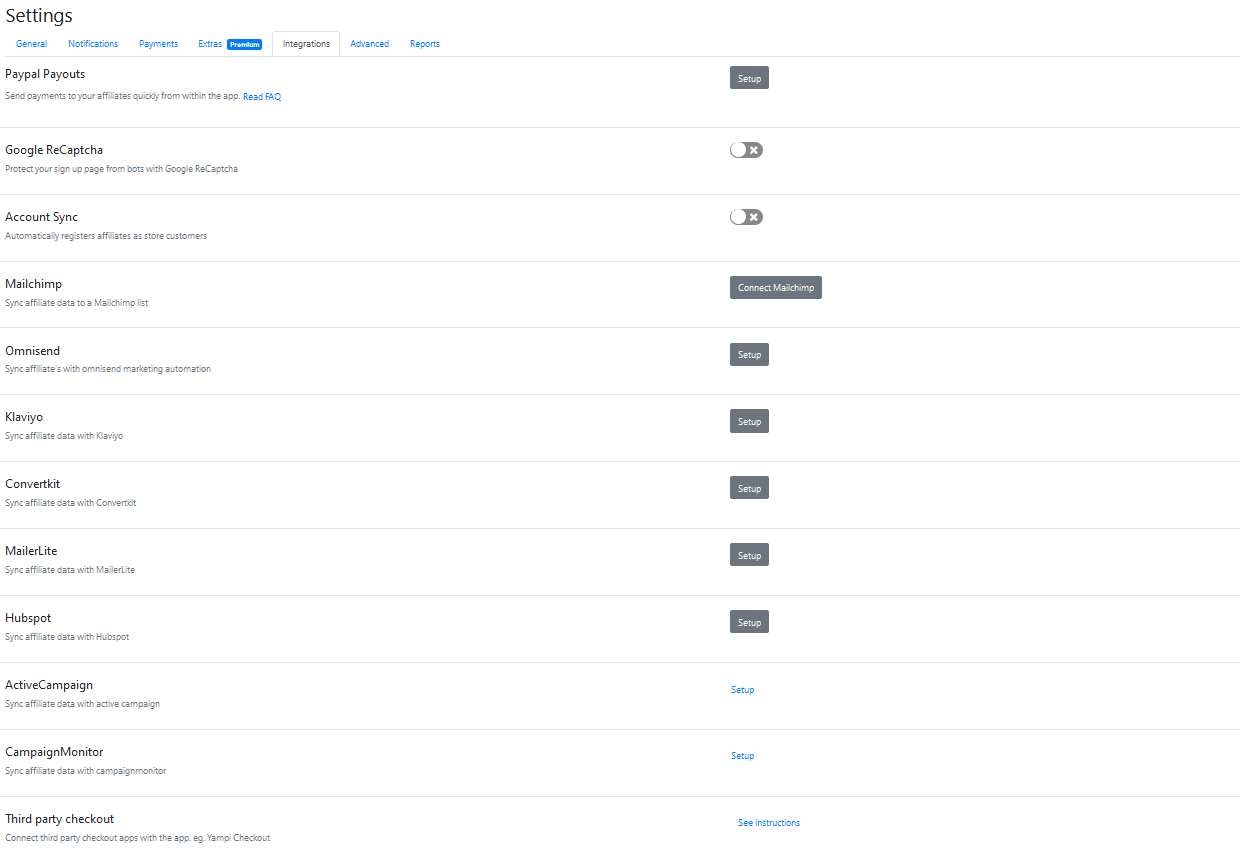Image resolution: width=1240 pixels, height=850 pixels.
Task: Click 'Sync affiliate data to a Mailchimp list'
Action: (76, 303)
